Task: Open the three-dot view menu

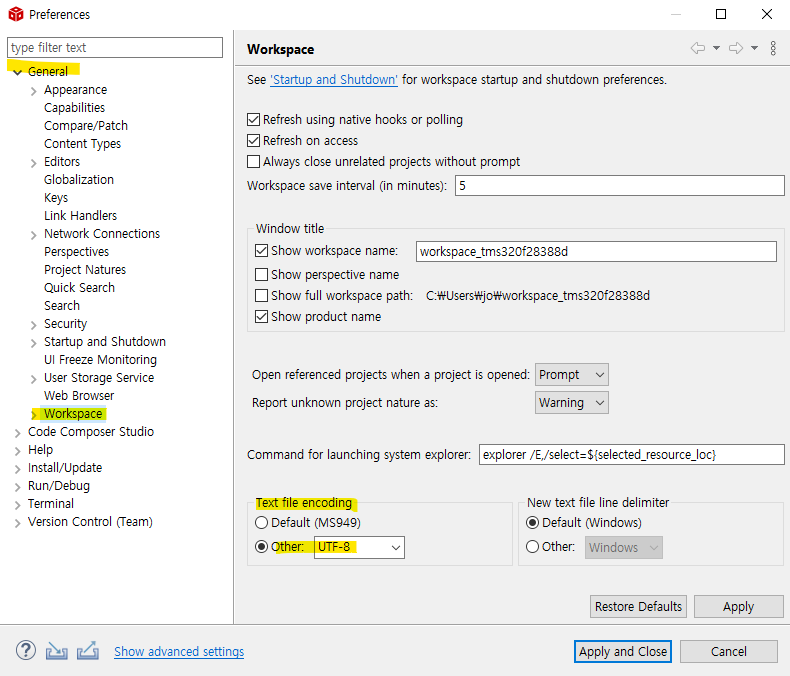Action: coord(773,48)
